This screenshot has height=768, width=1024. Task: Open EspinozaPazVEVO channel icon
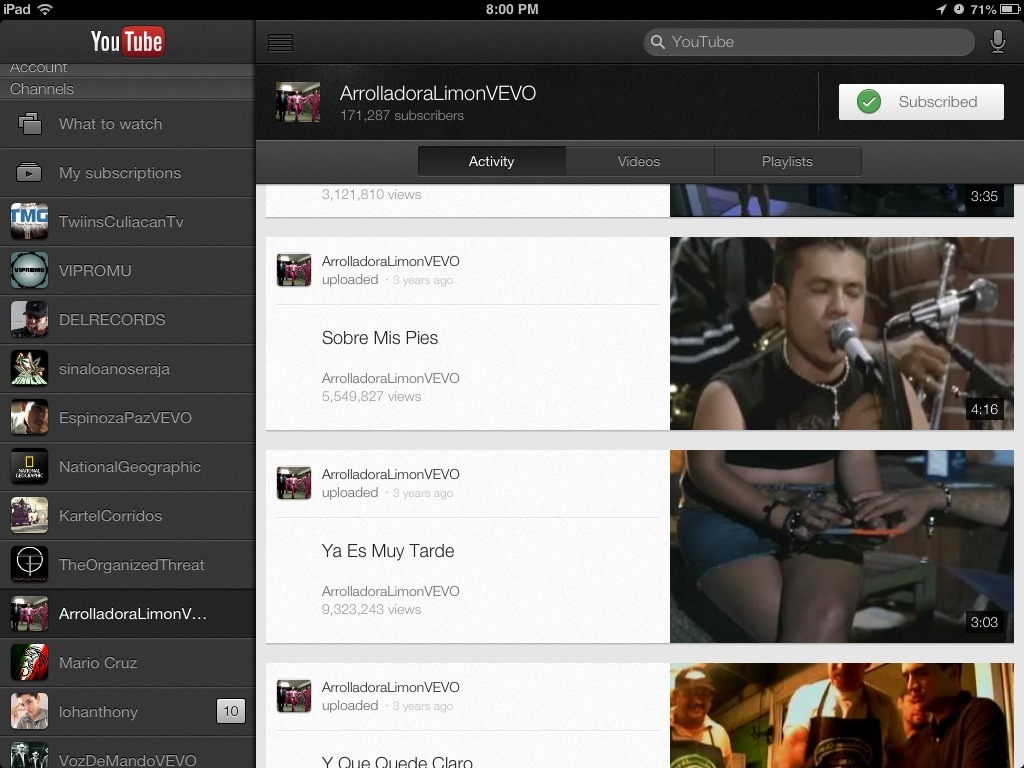pos(29,417)
